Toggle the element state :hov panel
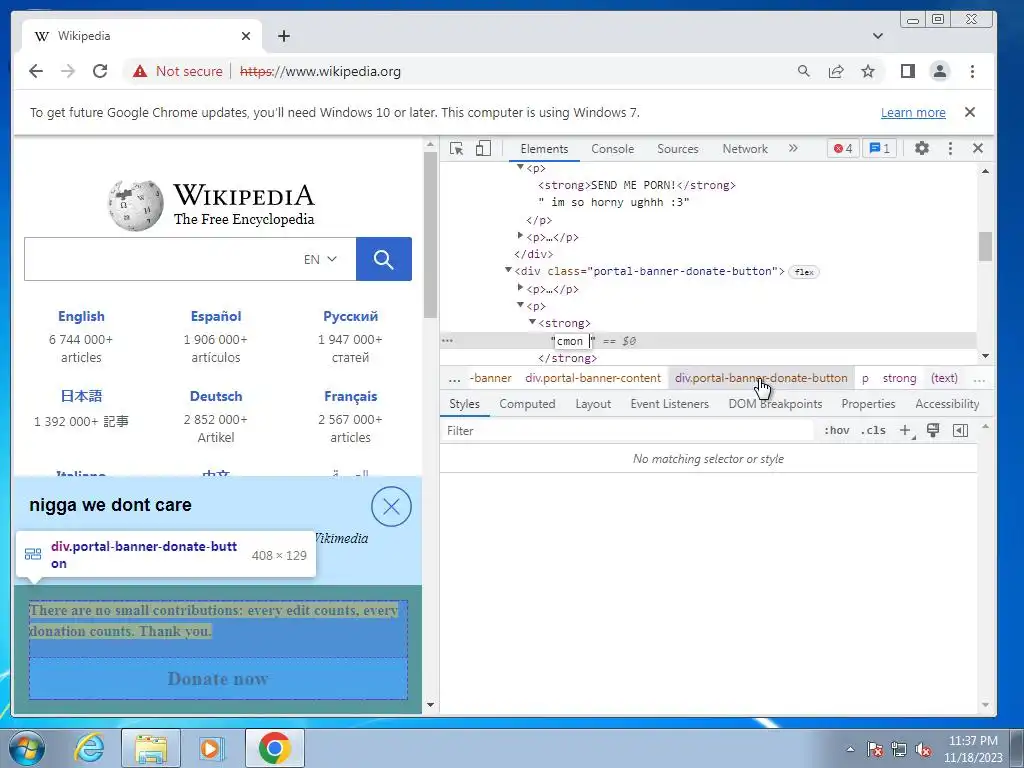The width and height of the screenshot is (1024, 768). (837, 430)
